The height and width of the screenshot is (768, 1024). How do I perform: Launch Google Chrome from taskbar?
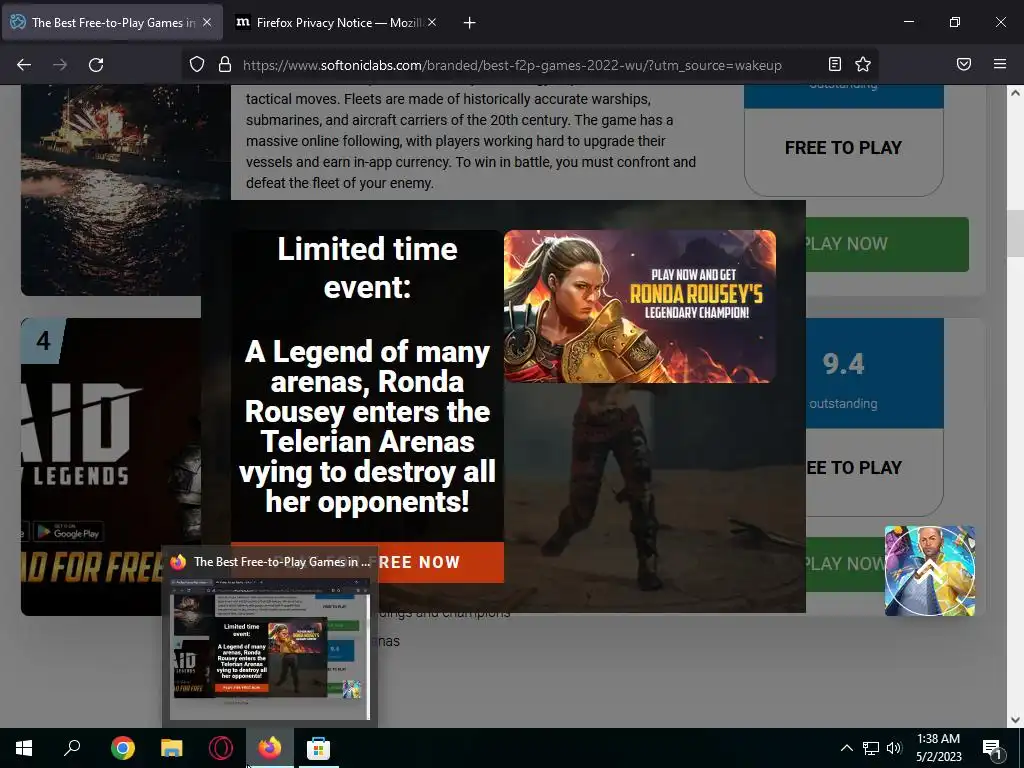(123, 748)
